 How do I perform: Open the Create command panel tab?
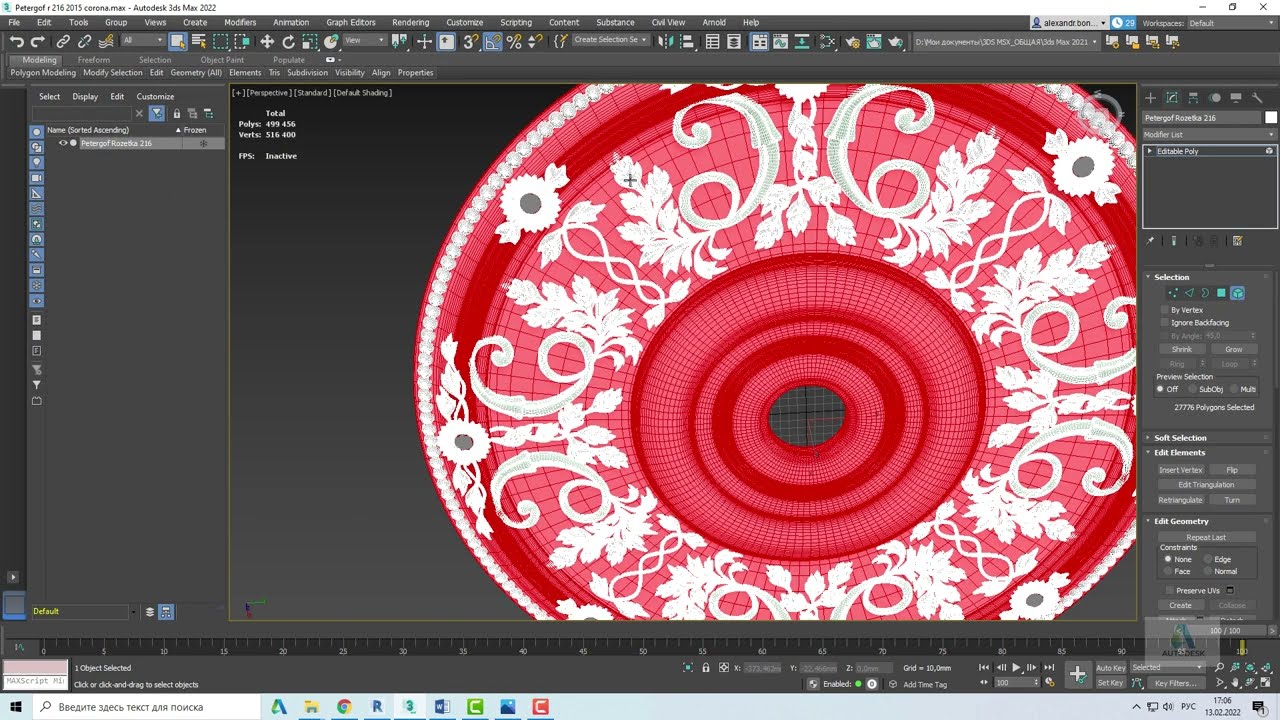[1150, 97]
